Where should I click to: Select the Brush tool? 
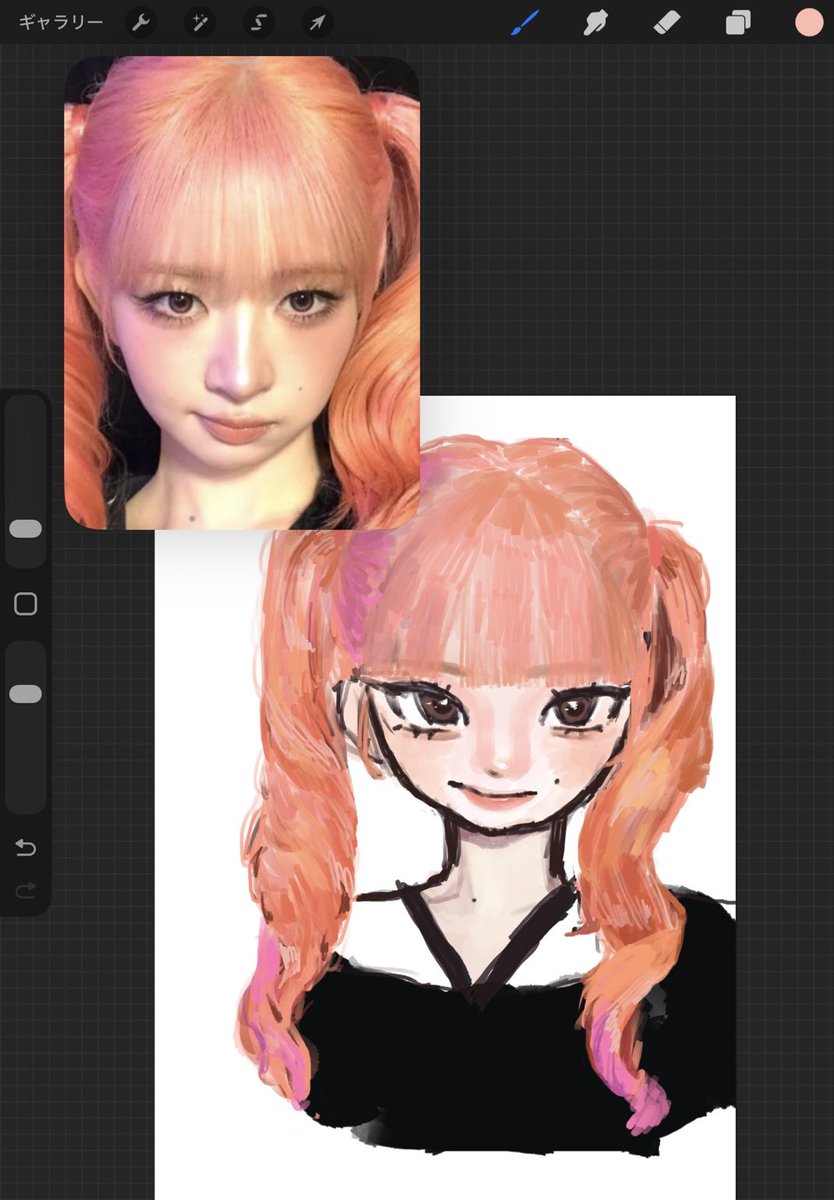click(525, 22)
